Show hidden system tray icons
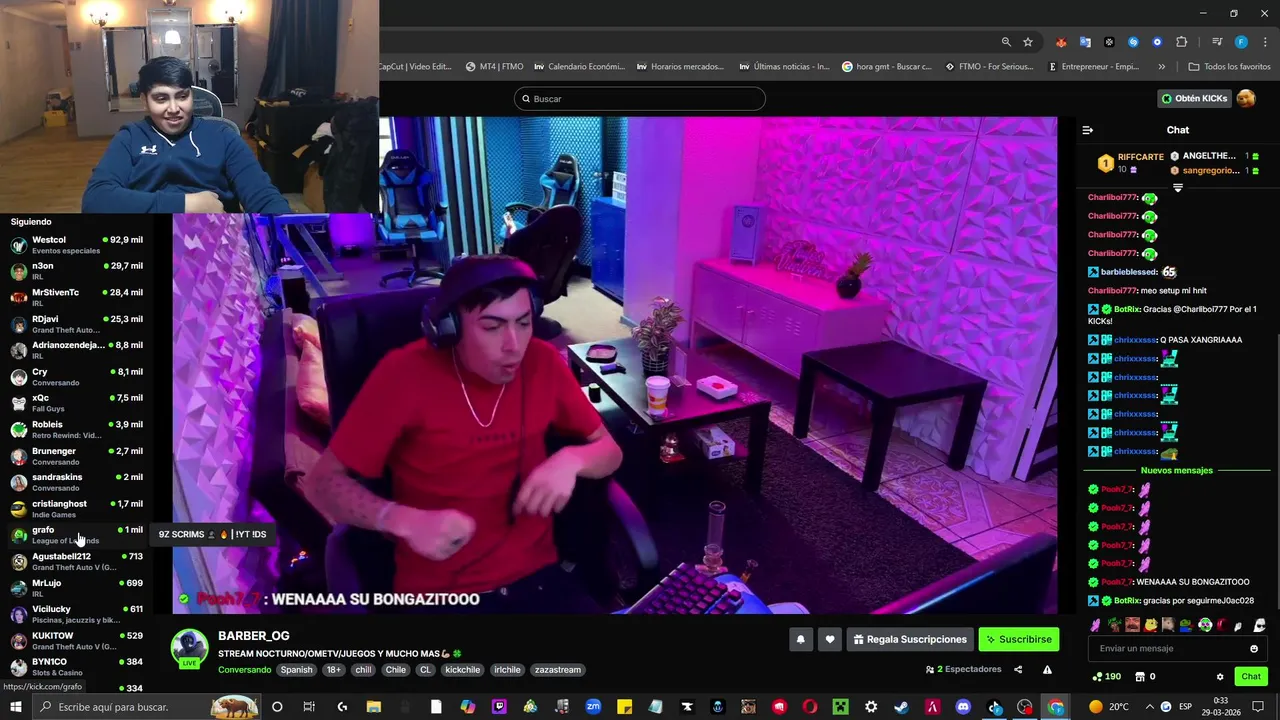Image resolution: width=1280 pixels, height=720 pixels. point(1148,707)
